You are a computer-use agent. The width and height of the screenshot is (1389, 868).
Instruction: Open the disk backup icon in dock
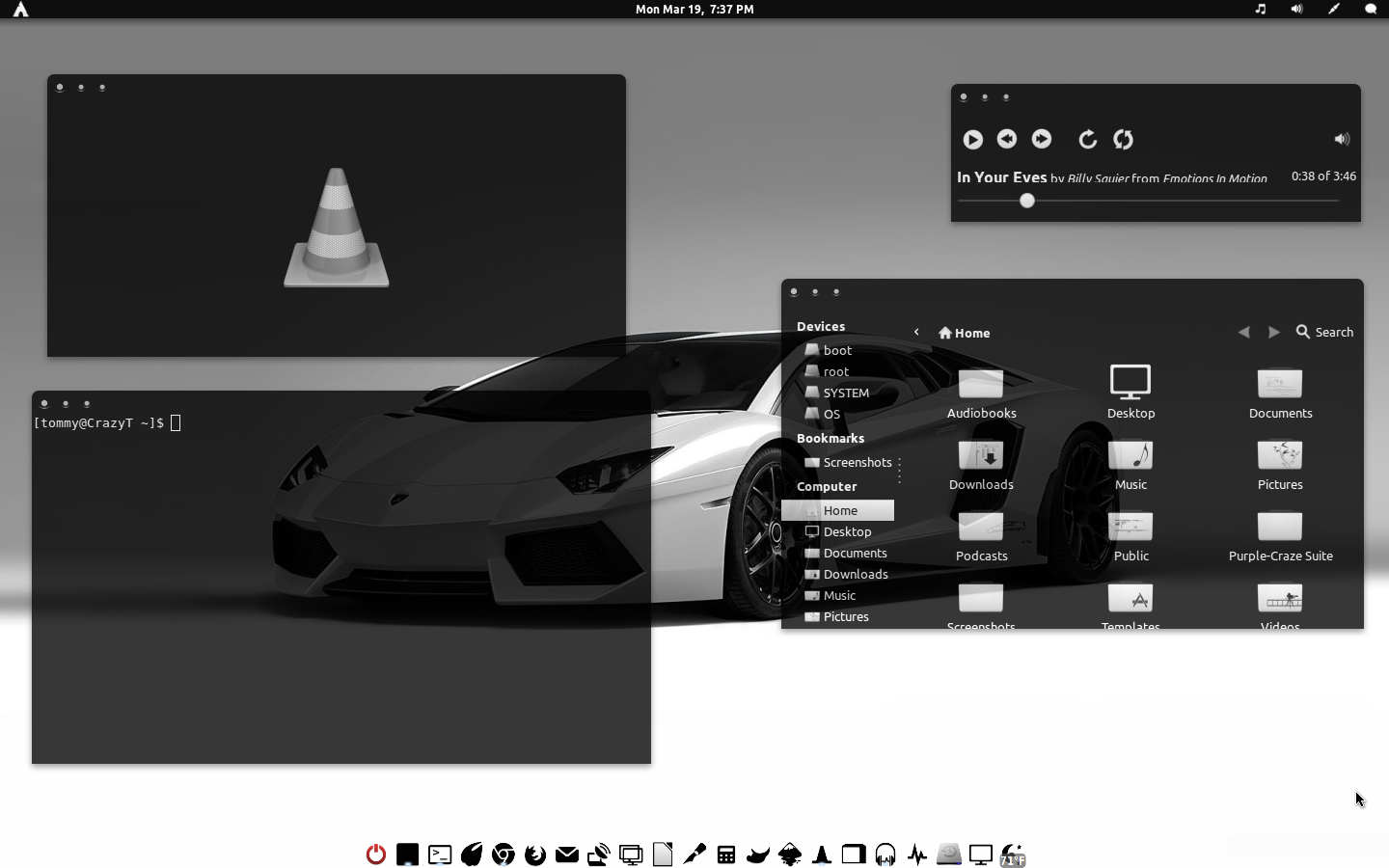(949, 854)
